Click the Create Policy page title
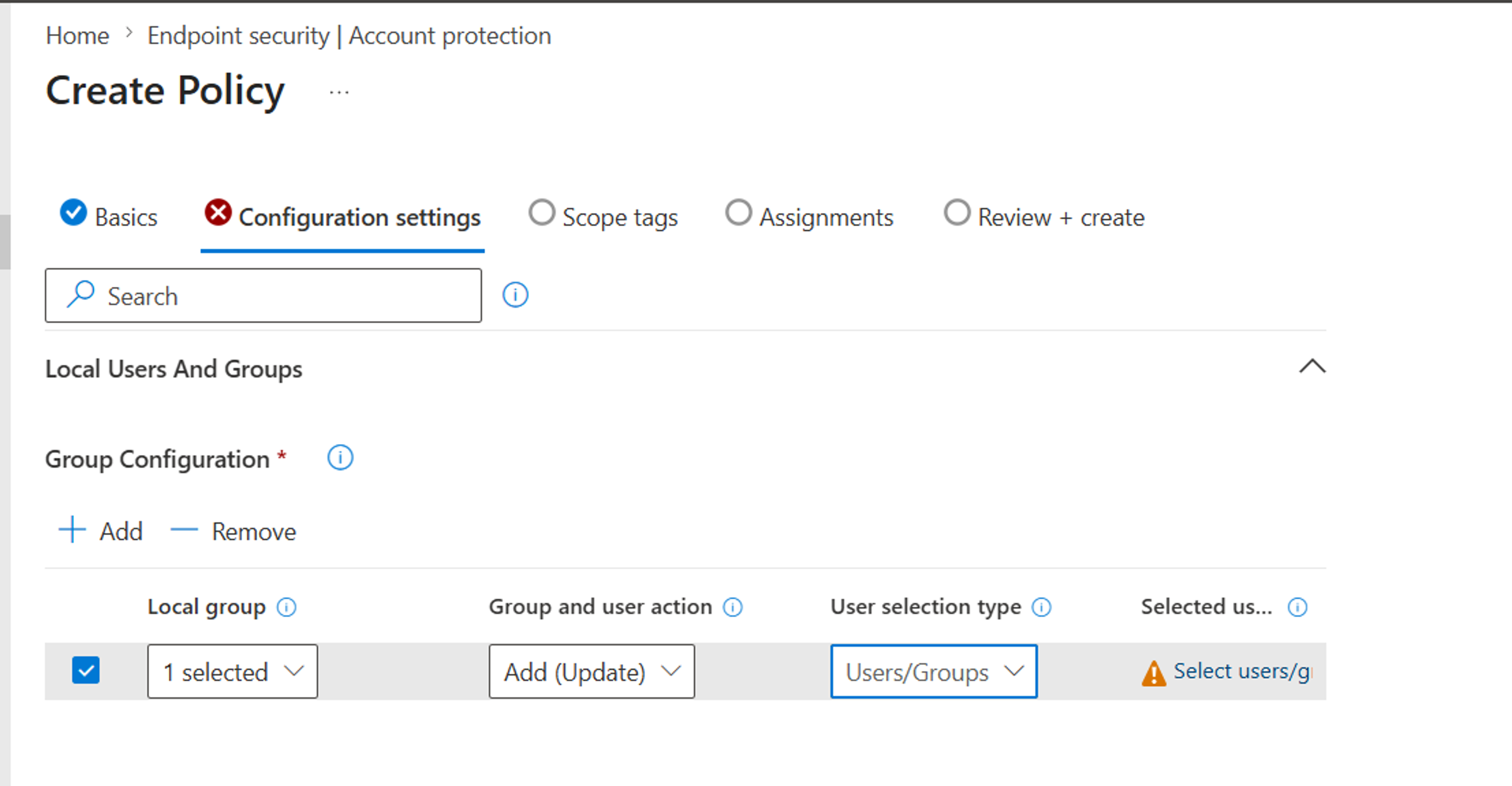This screenshot has width=1512, height=786. 165,91
